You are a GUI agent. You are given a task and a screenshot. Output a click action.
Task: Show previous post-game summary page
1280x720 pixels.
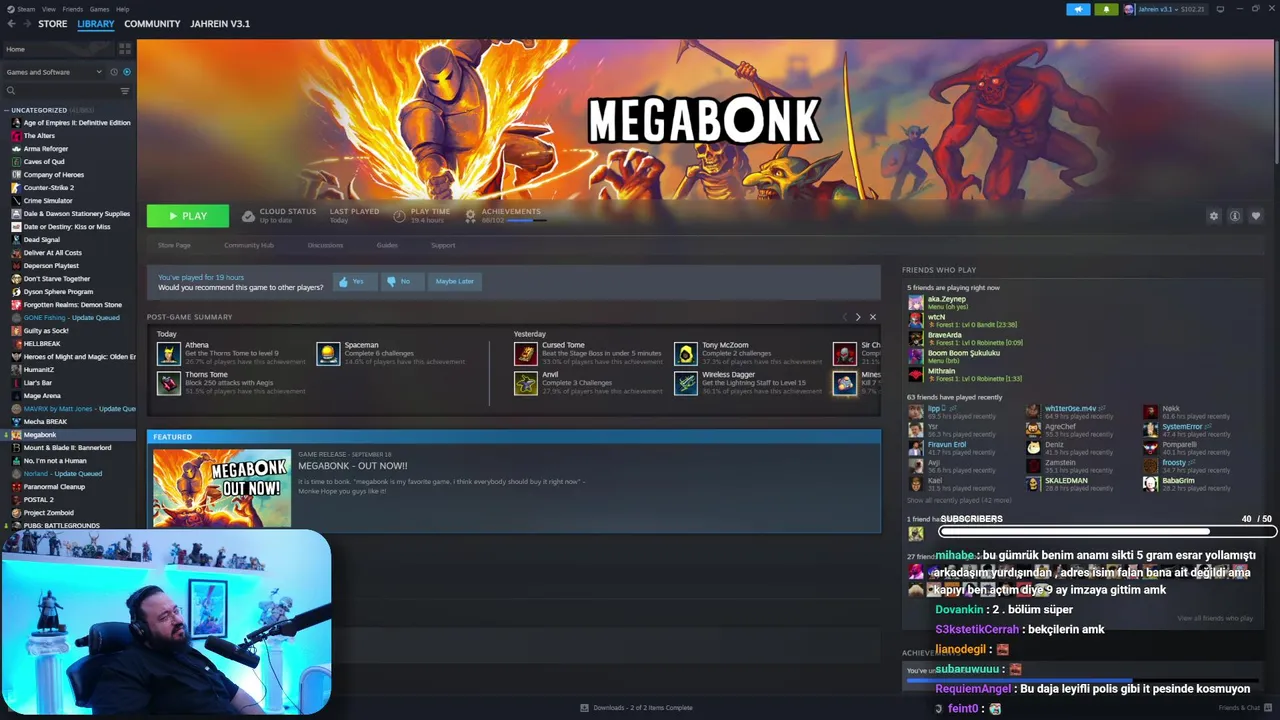(844, 317)
